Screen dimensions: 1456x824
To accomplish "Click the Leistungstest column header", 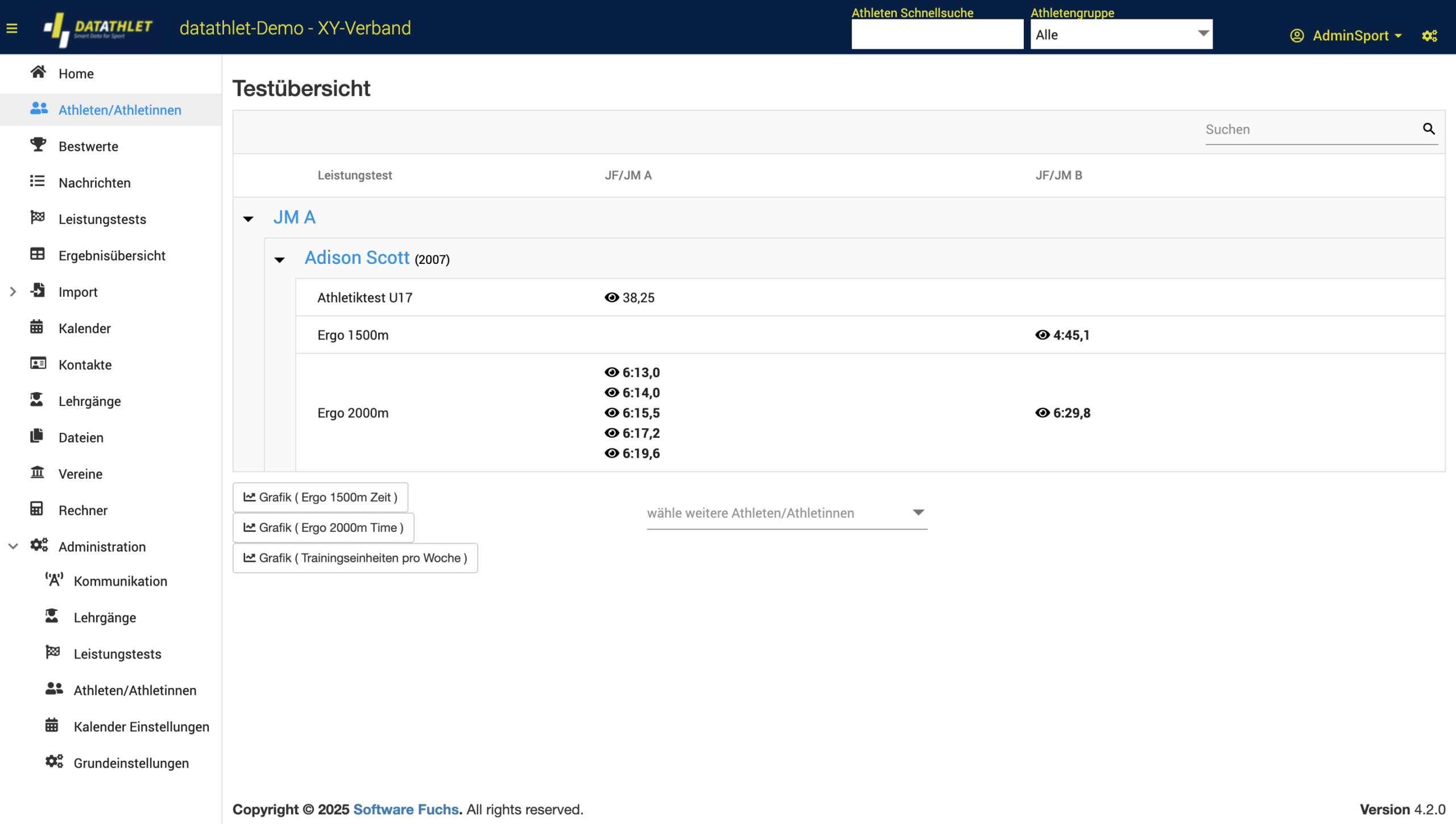I will (354, 175).
